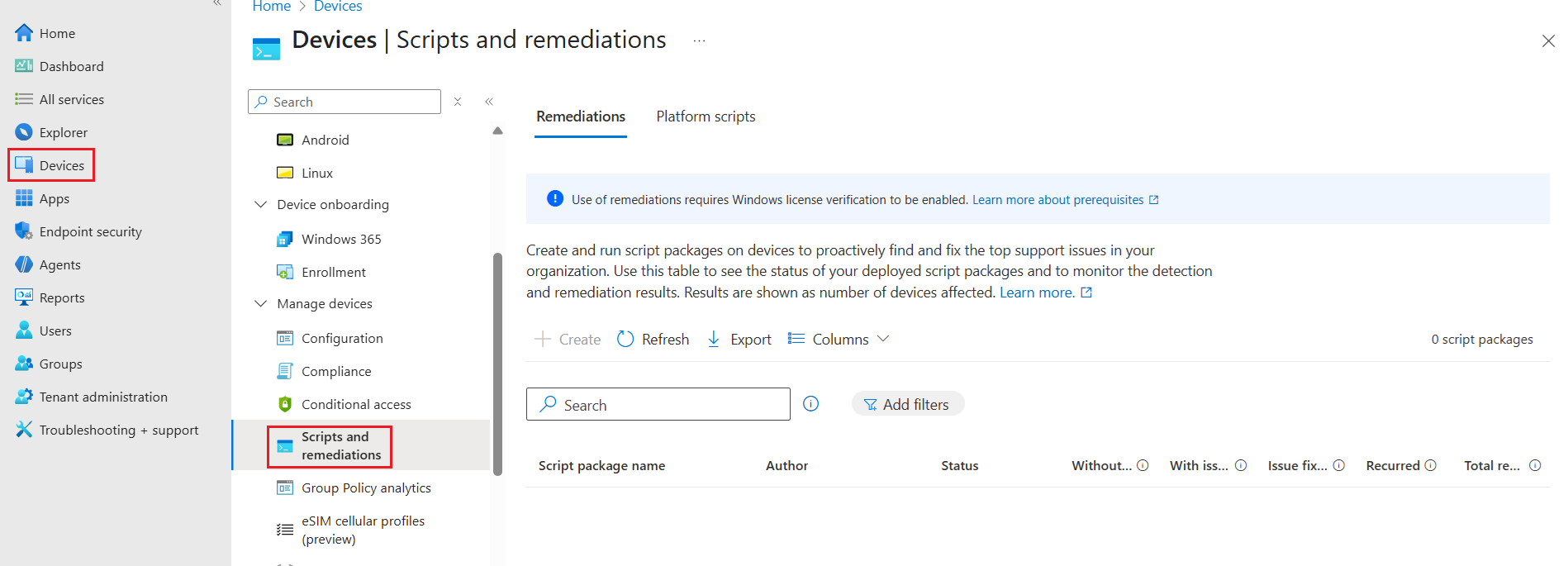This screenshot has height=566, width=1568.
Task: Collapse the Device onboarding section
Action: pyautogui.click(x=261, y=204)
